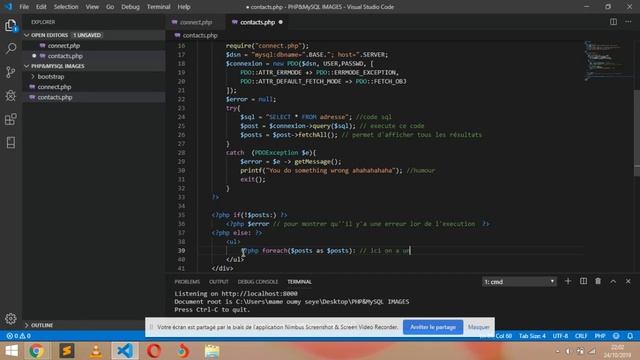
Task: Click line number 39 in the gutter
Action: click(x=181, y=251)
